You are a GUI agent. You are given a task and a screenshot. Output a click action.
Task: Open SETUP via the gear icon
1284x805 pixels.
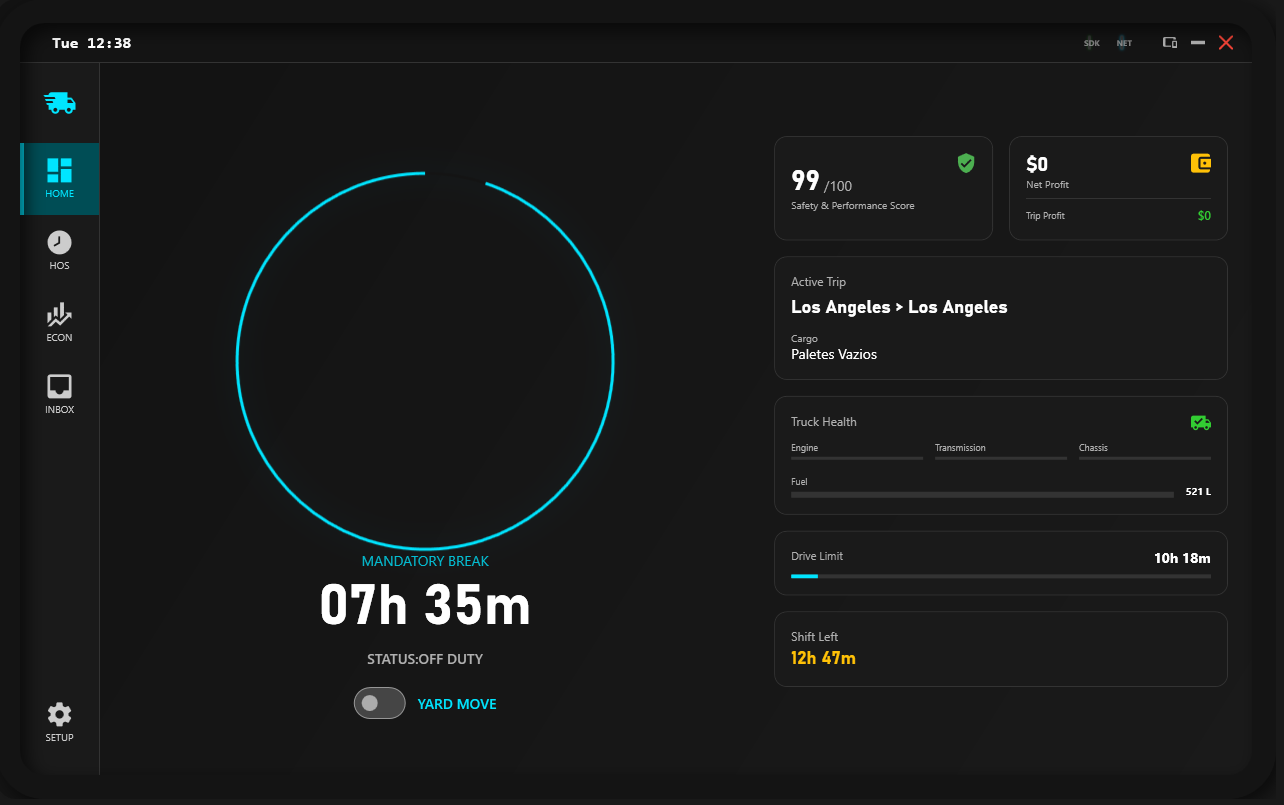pos(60,722)
